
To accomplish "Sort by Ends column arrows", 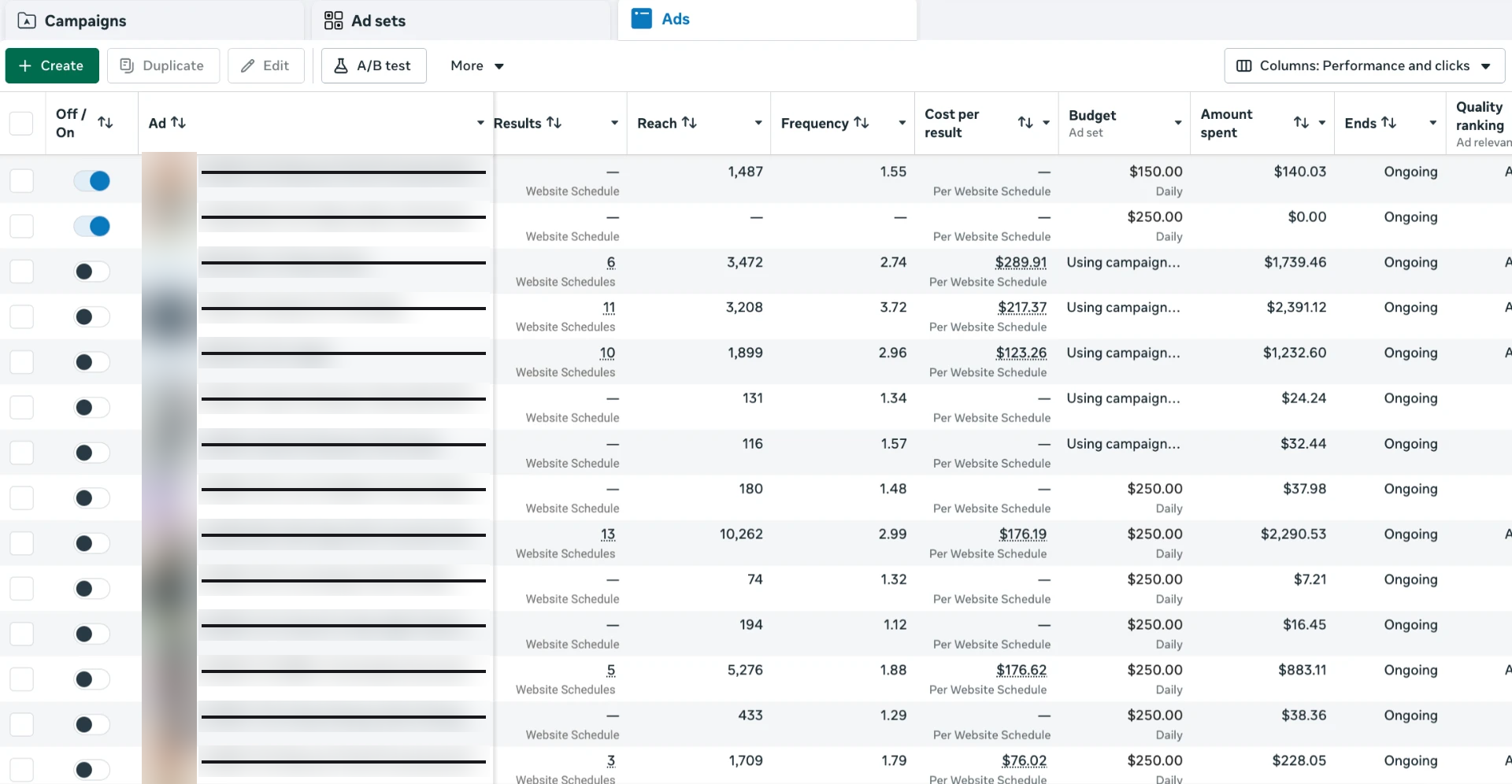I will pos(1389,122).
